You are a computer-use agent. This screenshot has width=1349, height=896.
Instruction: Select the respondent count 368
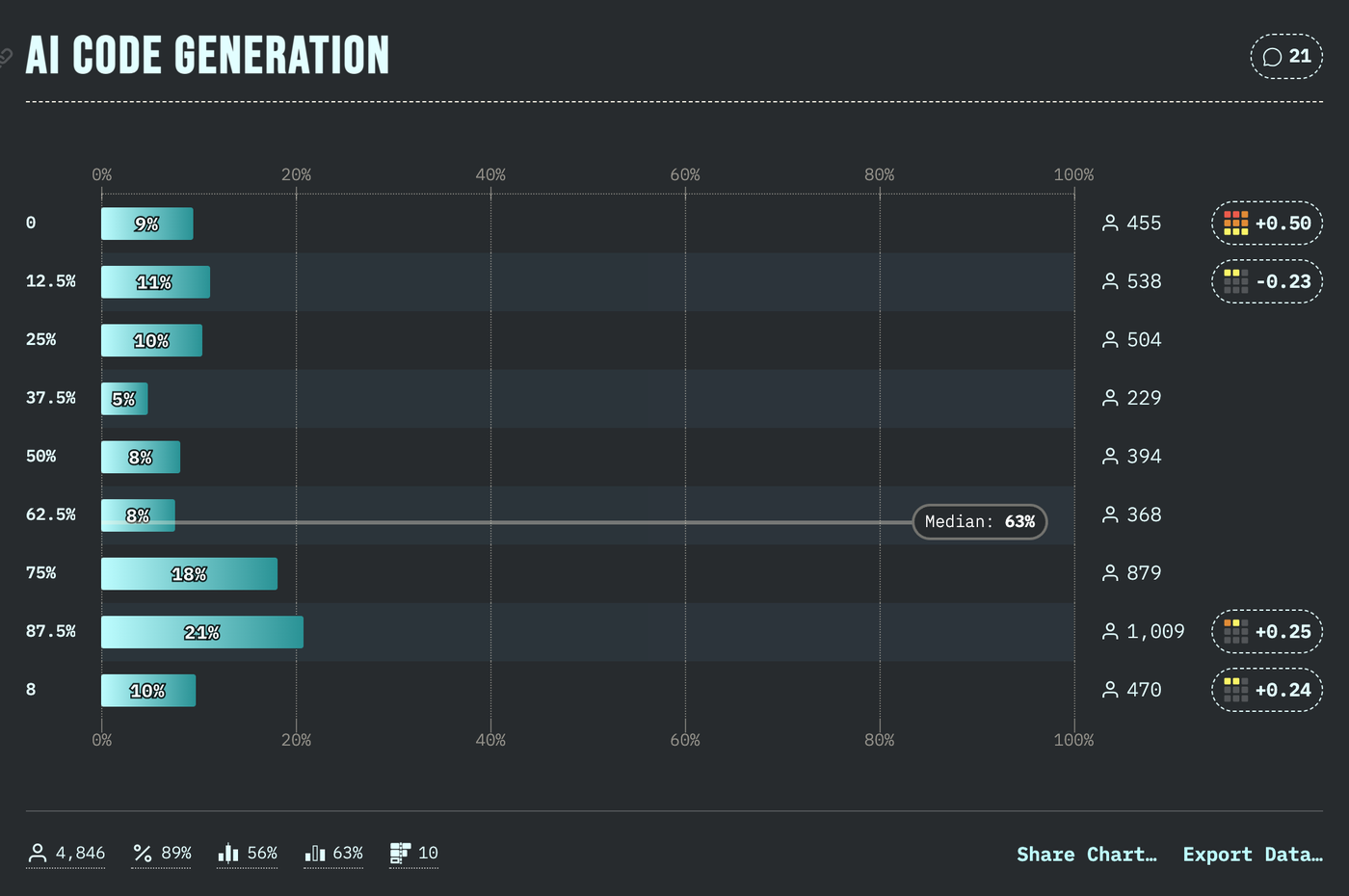[1145, 515]
